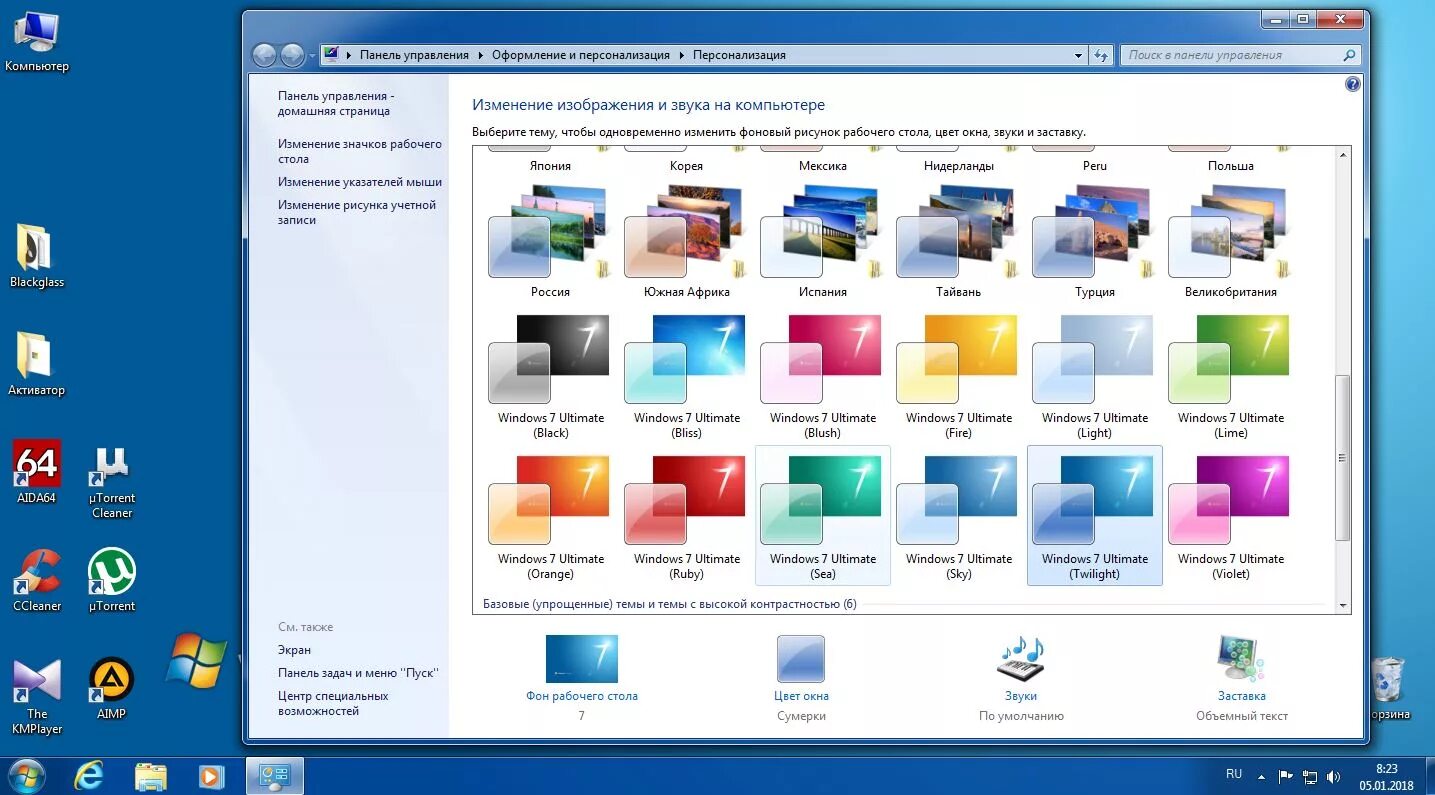This screenshot has height=795, width=1435.
Task: Launch AIMP from the desktop
Action: [x=112, y=688]
